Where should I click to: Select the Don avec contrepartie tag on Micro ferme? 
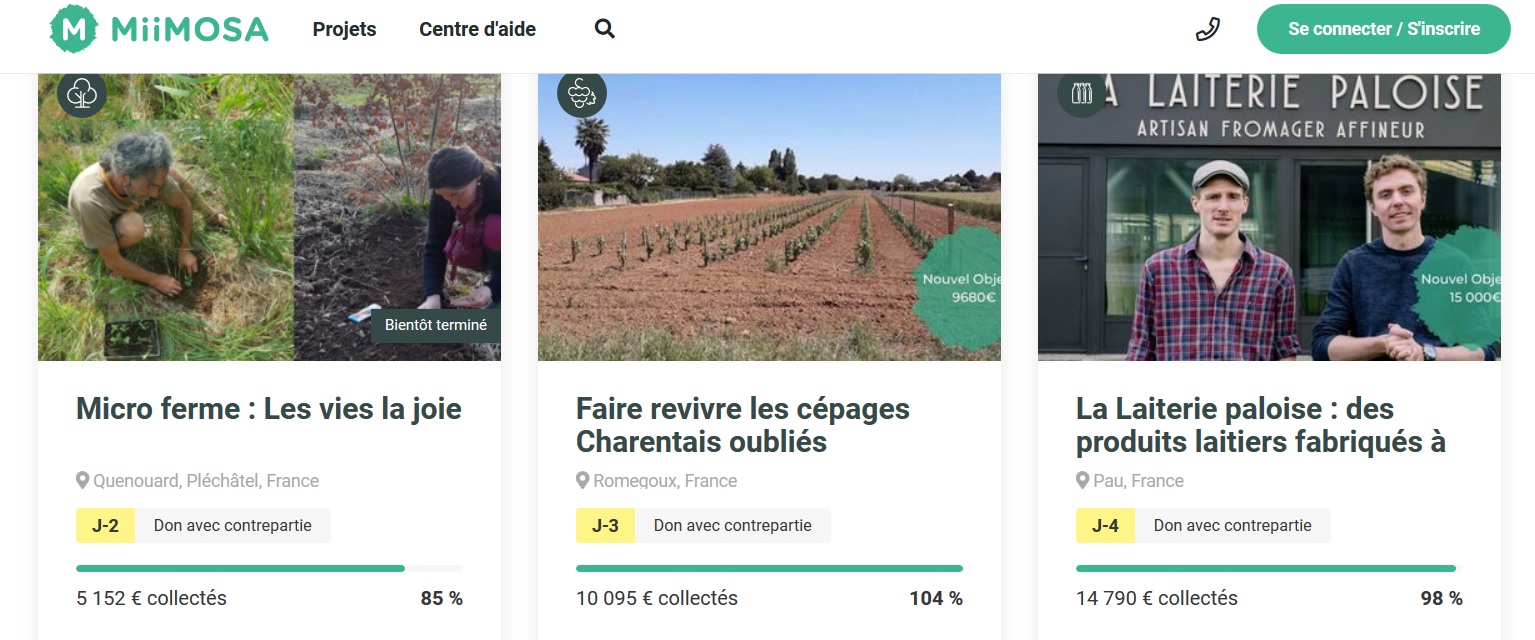coord(233,525)
